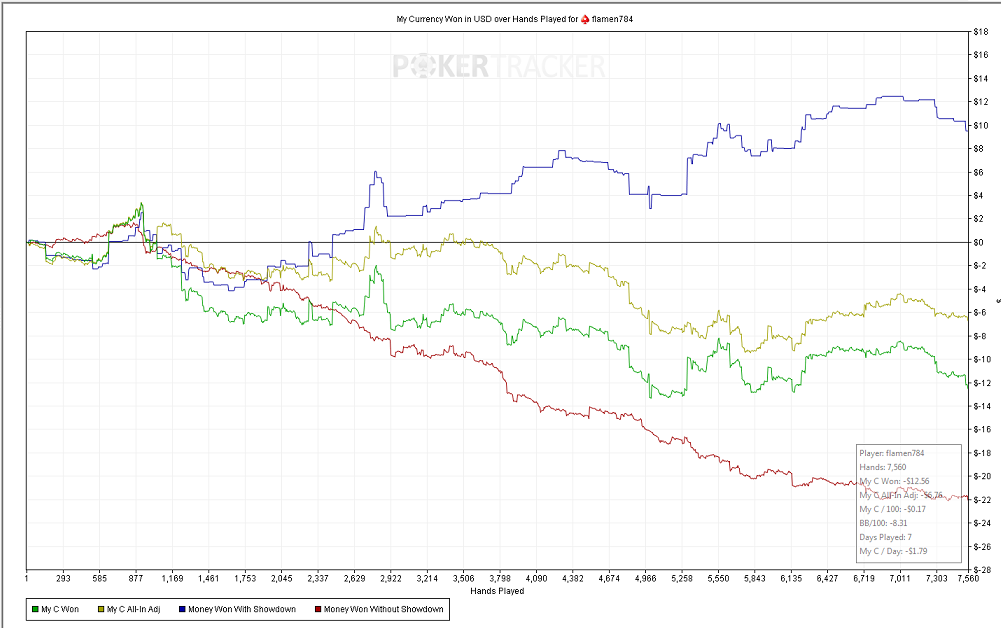Click the 877 tick on hands axis
The width and height of the screenshot is (1001, 628).
tap(136, 579)
